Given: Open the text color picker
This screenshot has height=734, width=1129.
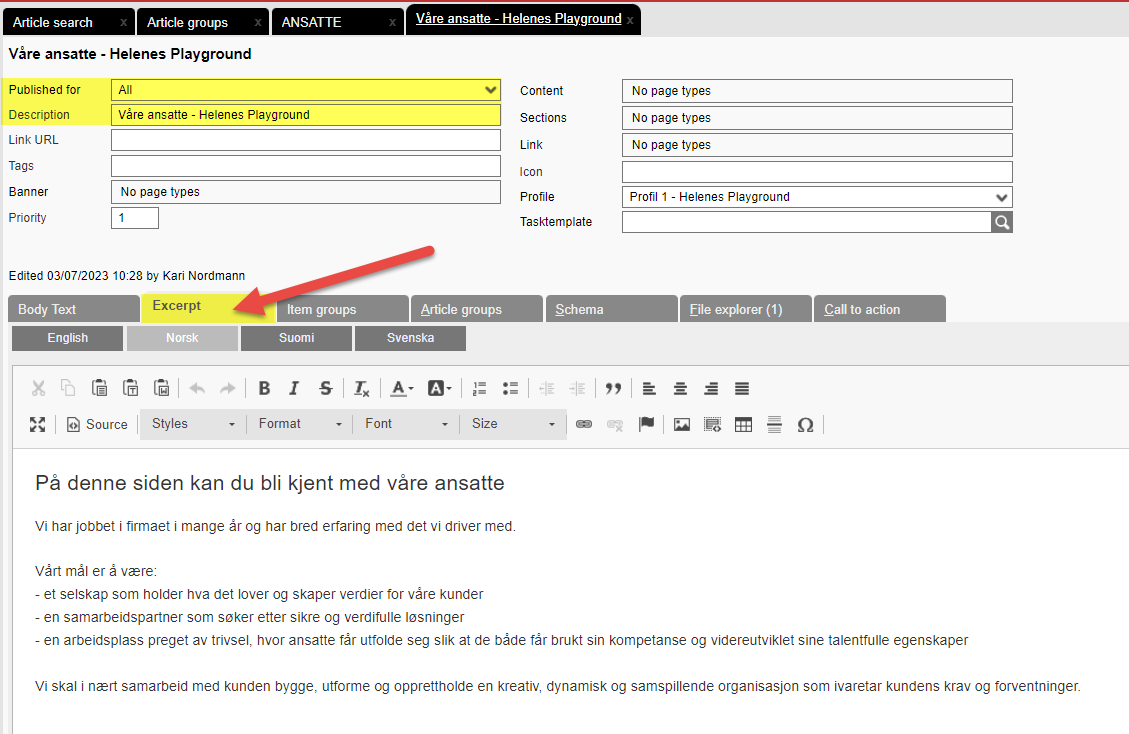Looking at the screenshot, I should [x=401, y=388].
